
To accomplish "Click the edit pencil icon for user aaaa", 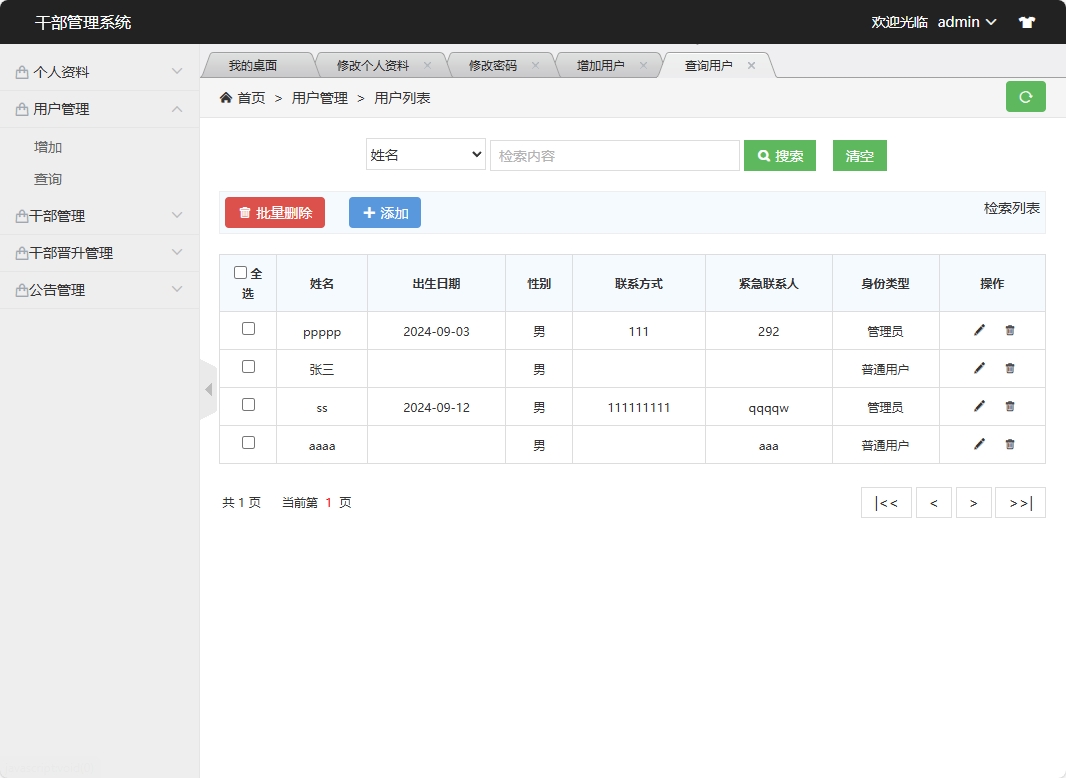I will coord(977,444).
